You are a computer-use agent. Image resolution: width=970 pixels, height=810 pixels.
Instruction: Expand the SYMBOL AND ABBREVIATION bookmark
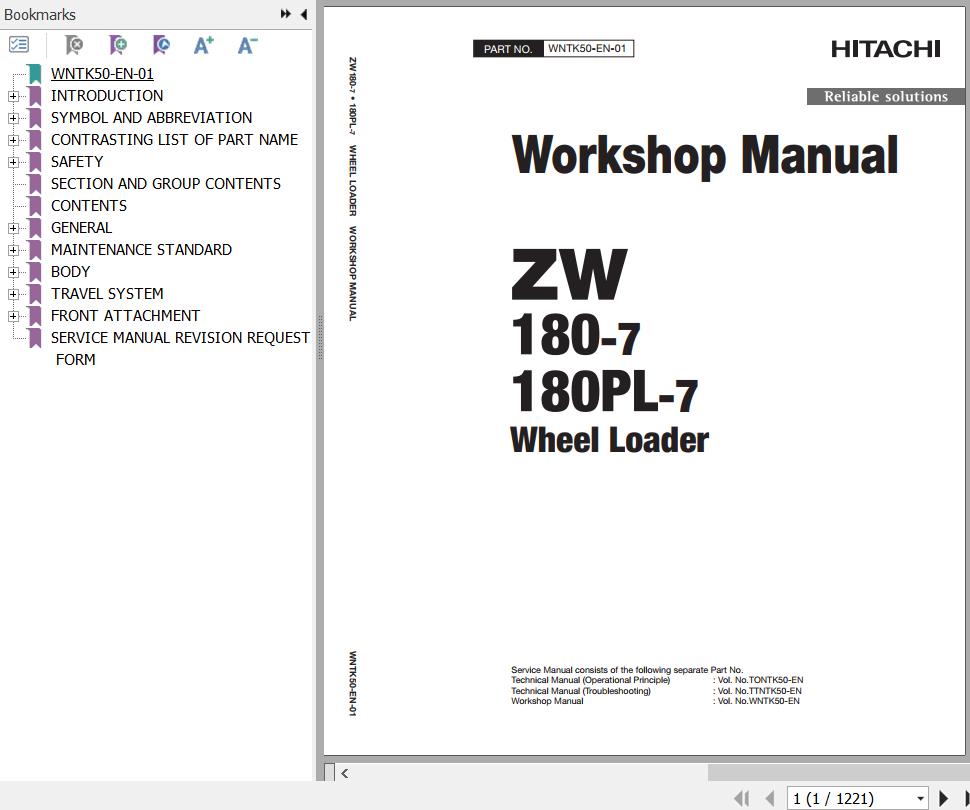coord(13,118)
